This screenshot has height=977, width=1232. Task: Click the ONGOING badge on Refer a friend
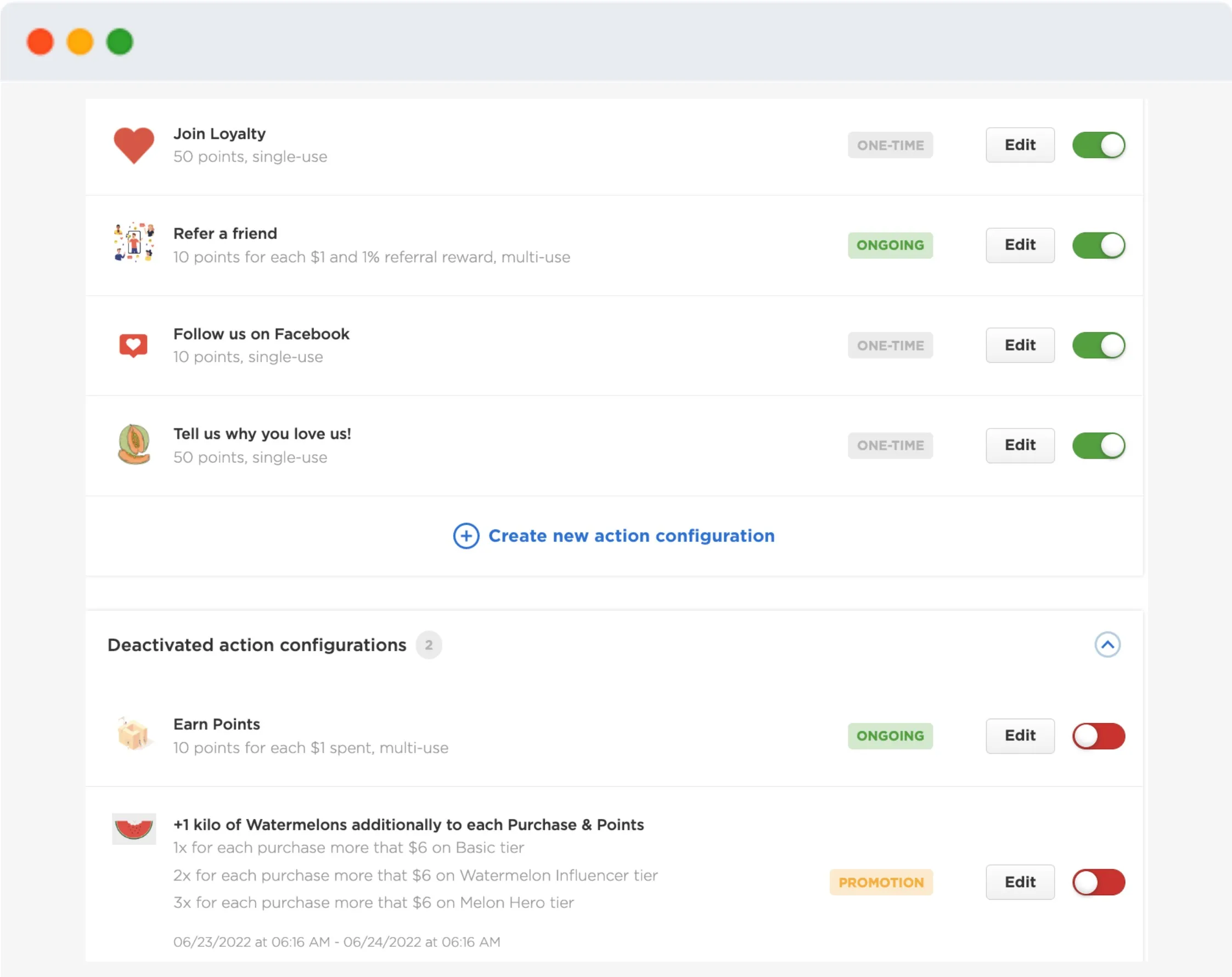[x=890, y=245]
